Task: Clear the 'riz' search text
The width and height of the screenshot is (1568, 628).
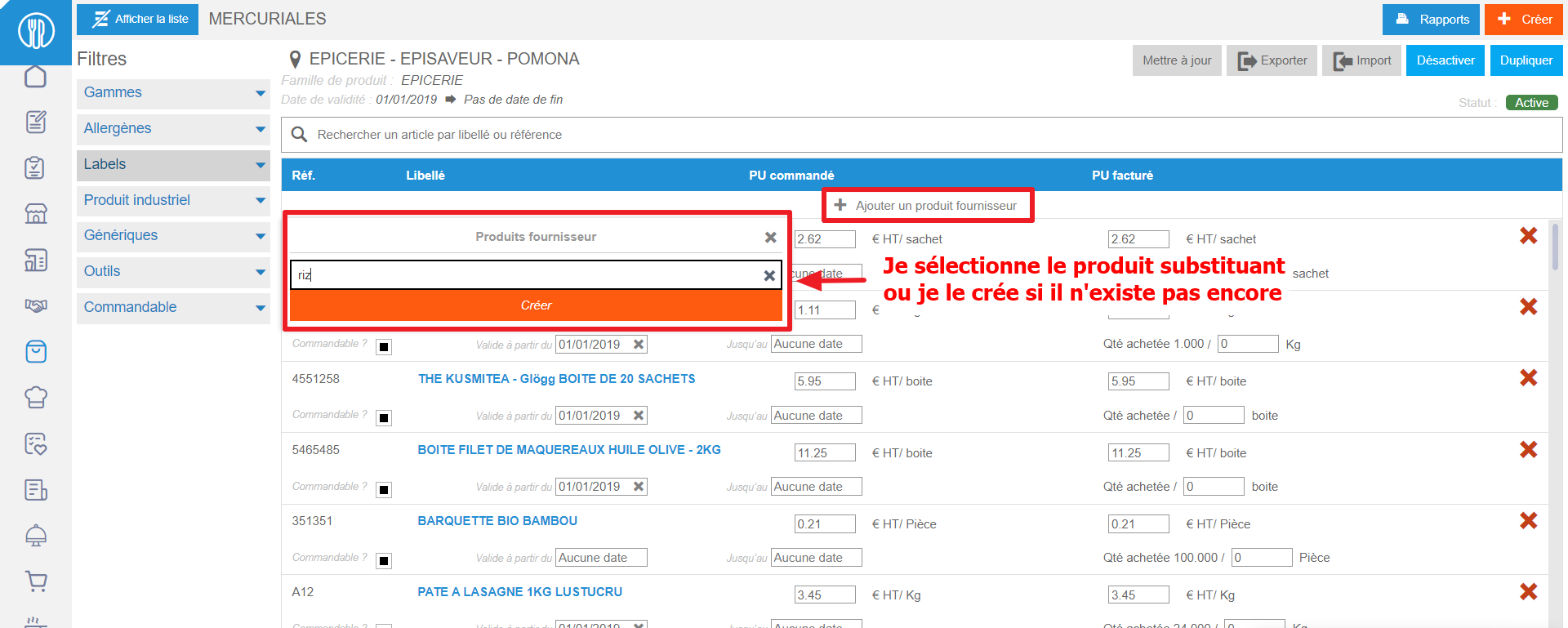Action: [769, 275]
